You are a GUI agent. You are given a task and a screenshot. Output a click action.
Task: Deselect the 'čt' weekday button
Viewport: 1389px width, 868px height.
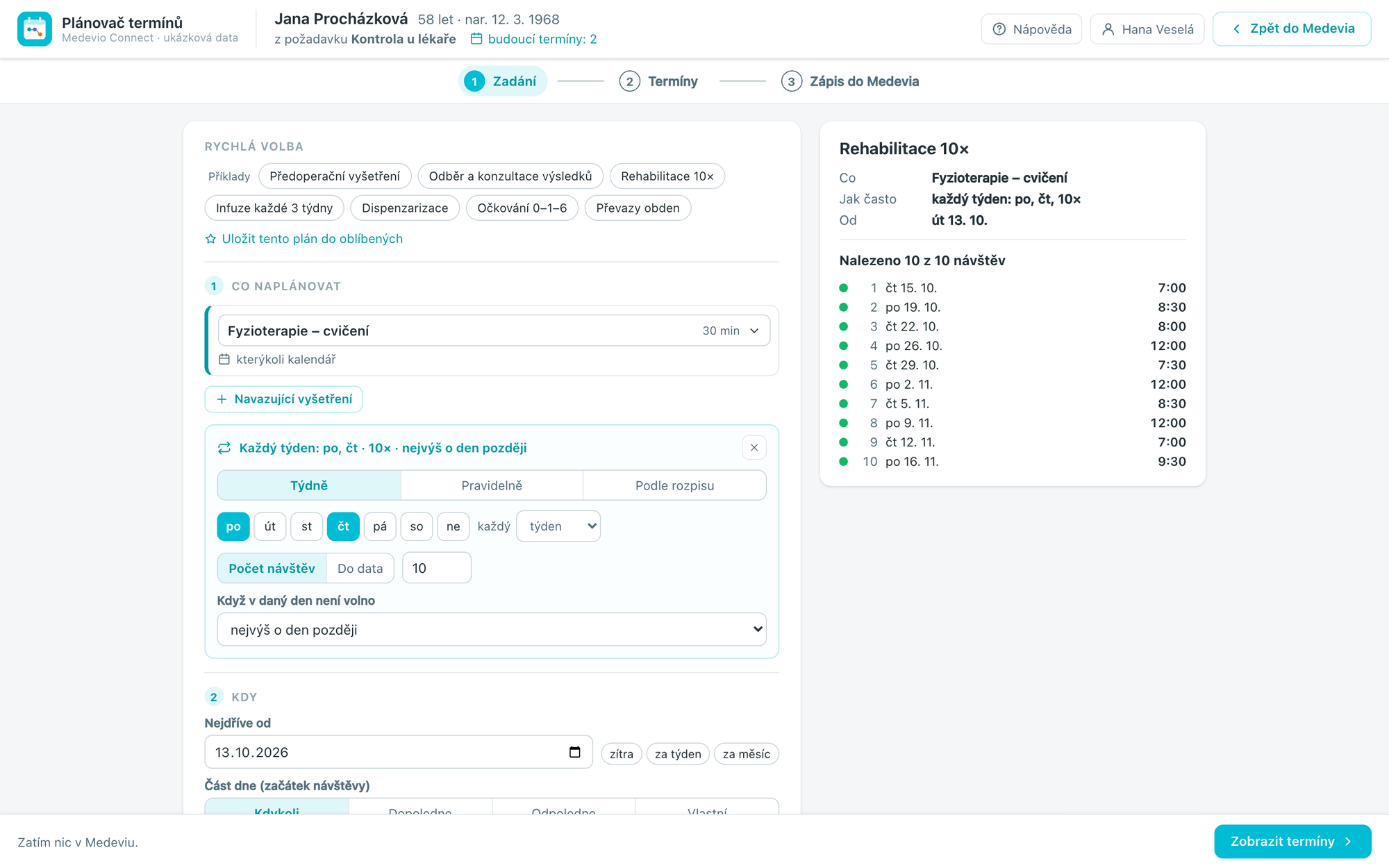pyautogui.click(x=343, y=526)
